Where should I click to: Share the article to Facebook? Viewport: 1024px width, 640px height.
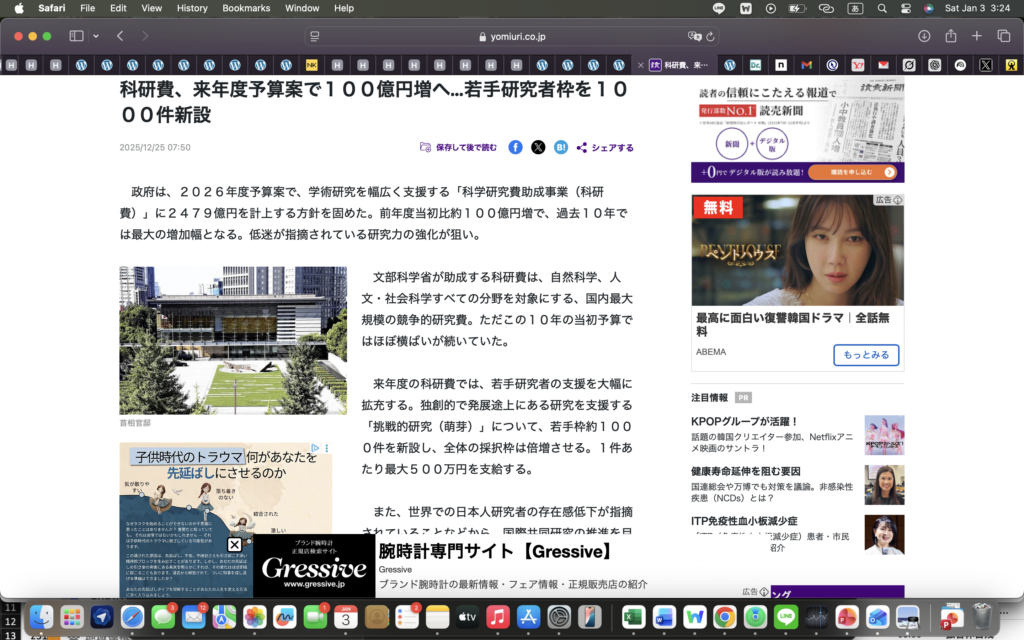[x=514, y=146]
